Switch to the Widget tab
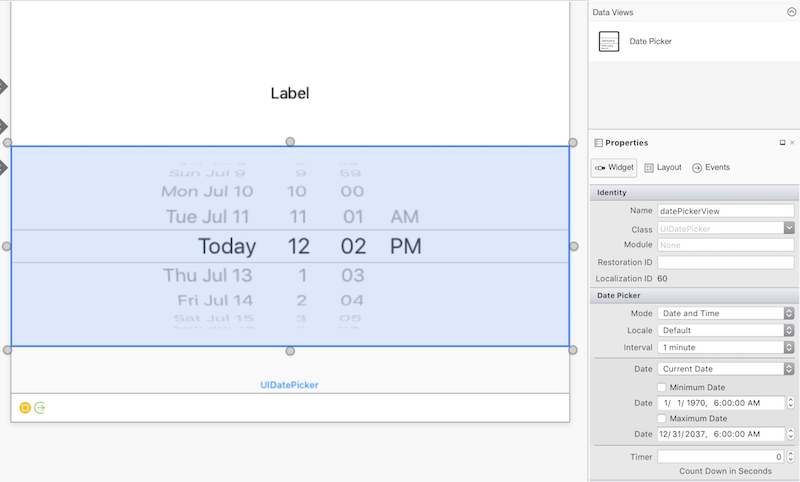The width and height of the screenshot is (800, 482). [x=614, y=168]
